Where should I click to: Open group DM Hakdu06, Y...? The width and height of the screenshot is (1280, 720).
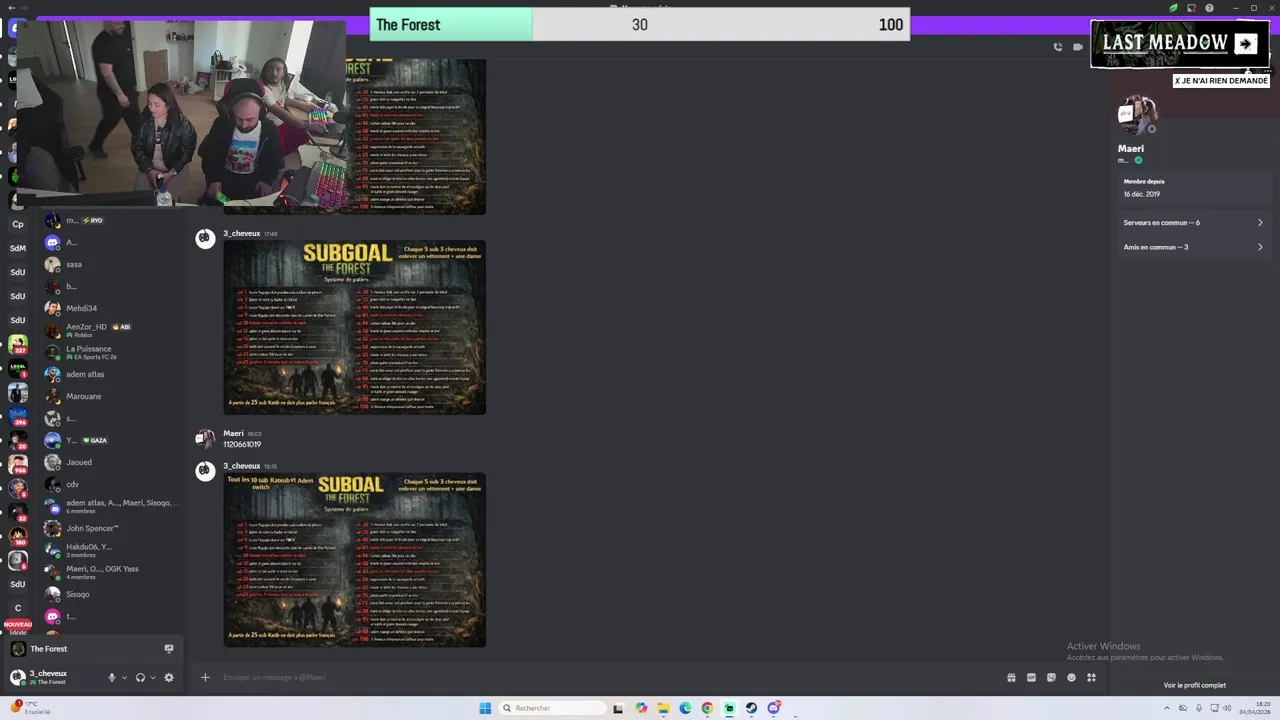110,550
